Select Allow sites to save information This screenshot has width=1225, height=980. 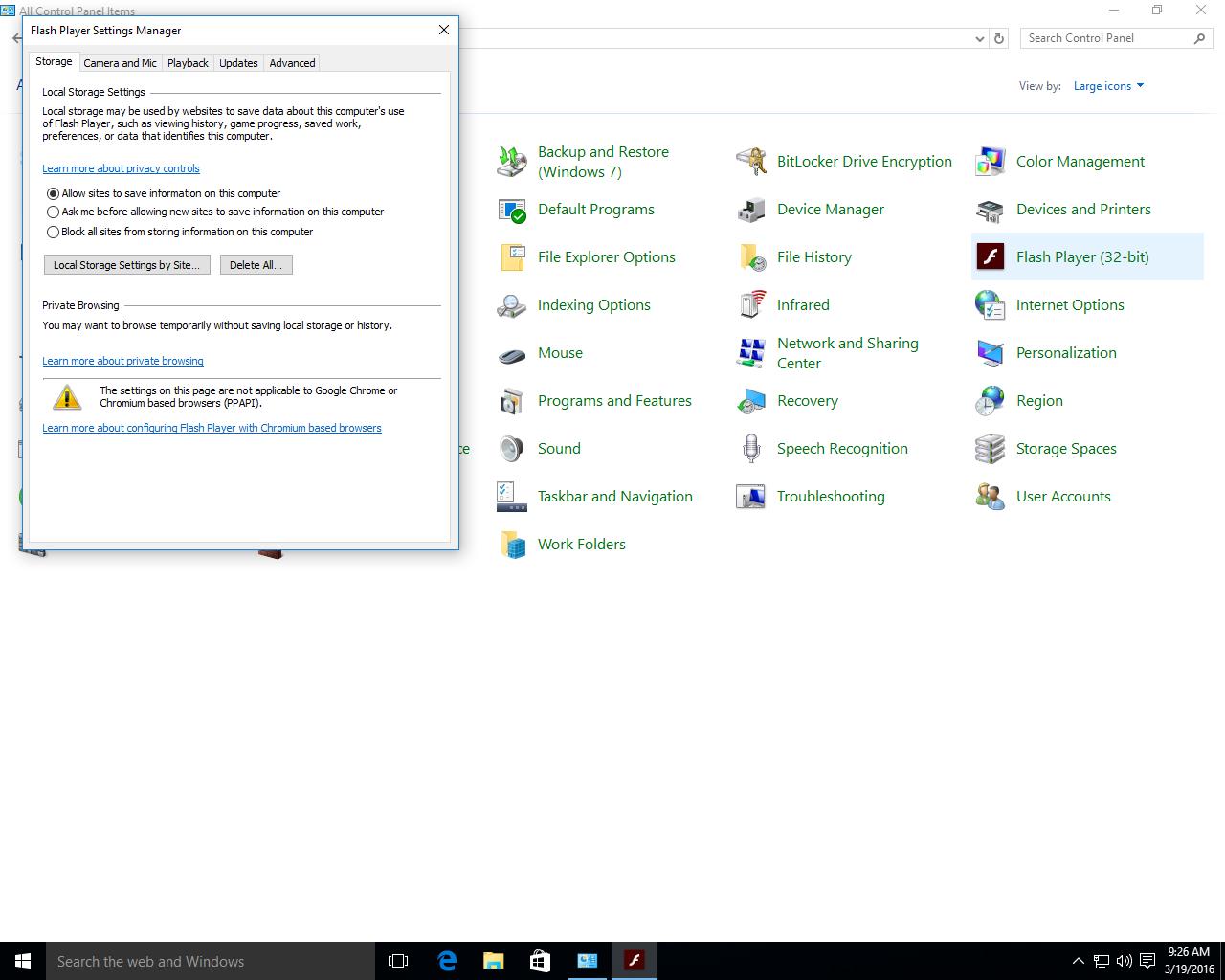pos(54,193)
